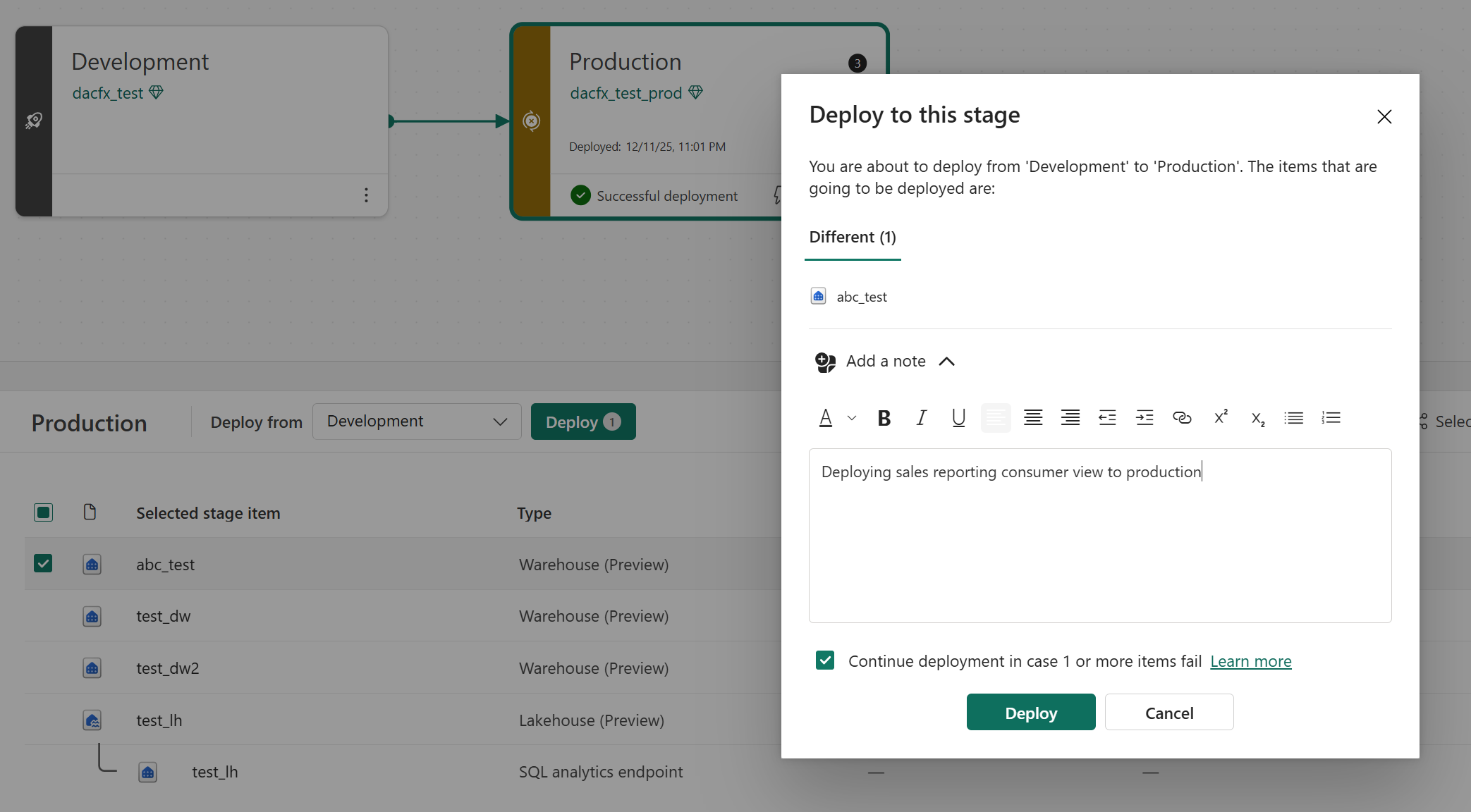Click the Production stage item count badge
1471x812 pixels.
click(x=857, y=63)
